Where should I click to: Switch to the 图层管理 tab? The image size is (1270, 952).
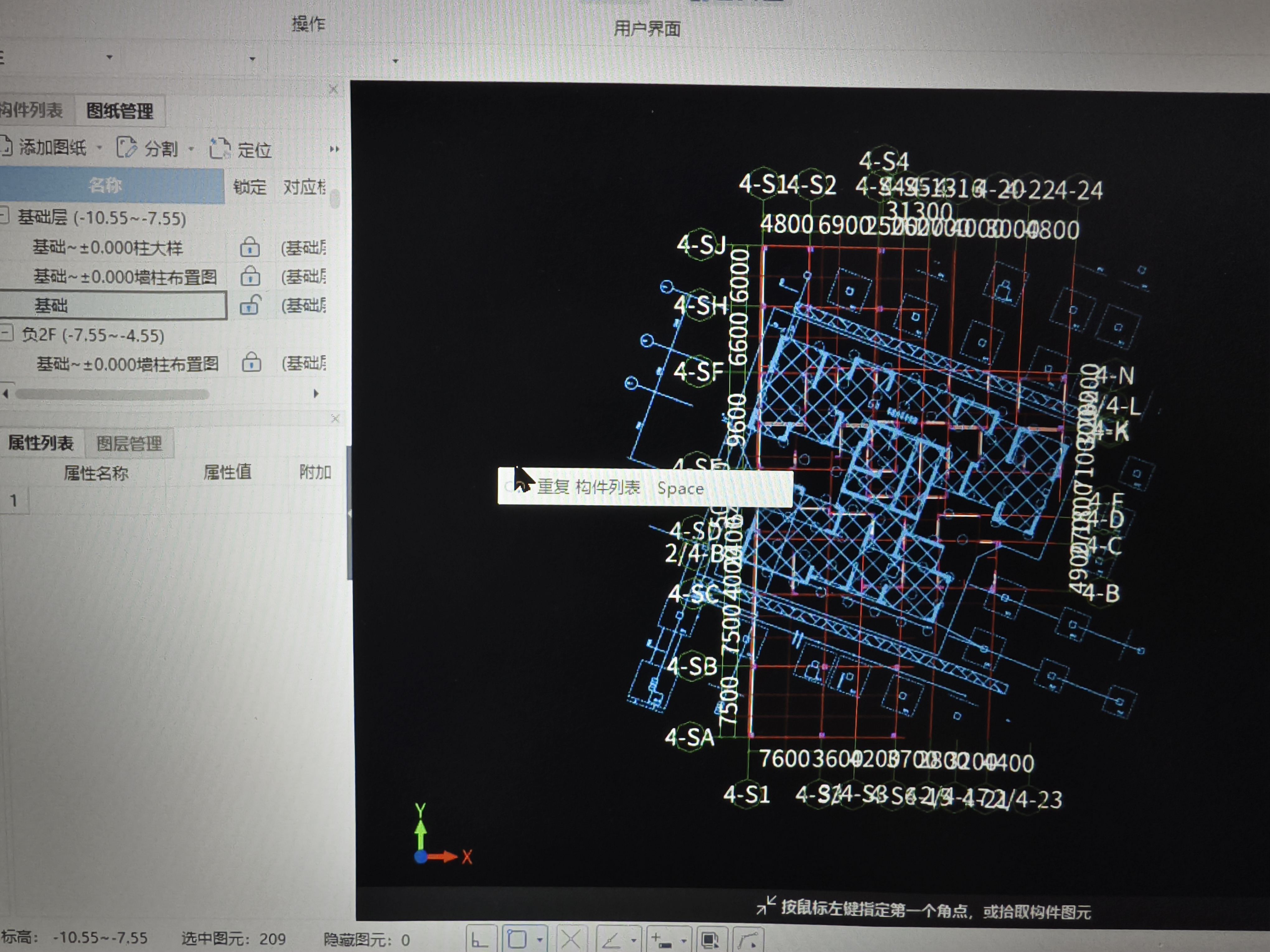[129, 444]
